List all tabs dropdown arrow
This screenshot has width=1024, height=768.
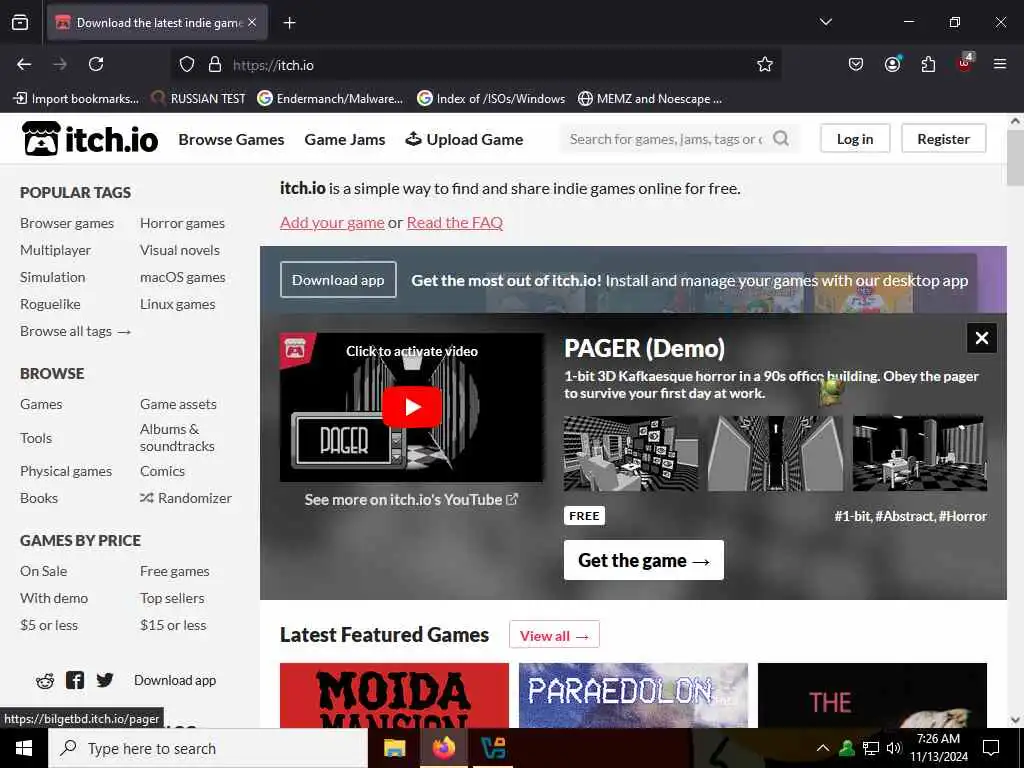point(825,22)
